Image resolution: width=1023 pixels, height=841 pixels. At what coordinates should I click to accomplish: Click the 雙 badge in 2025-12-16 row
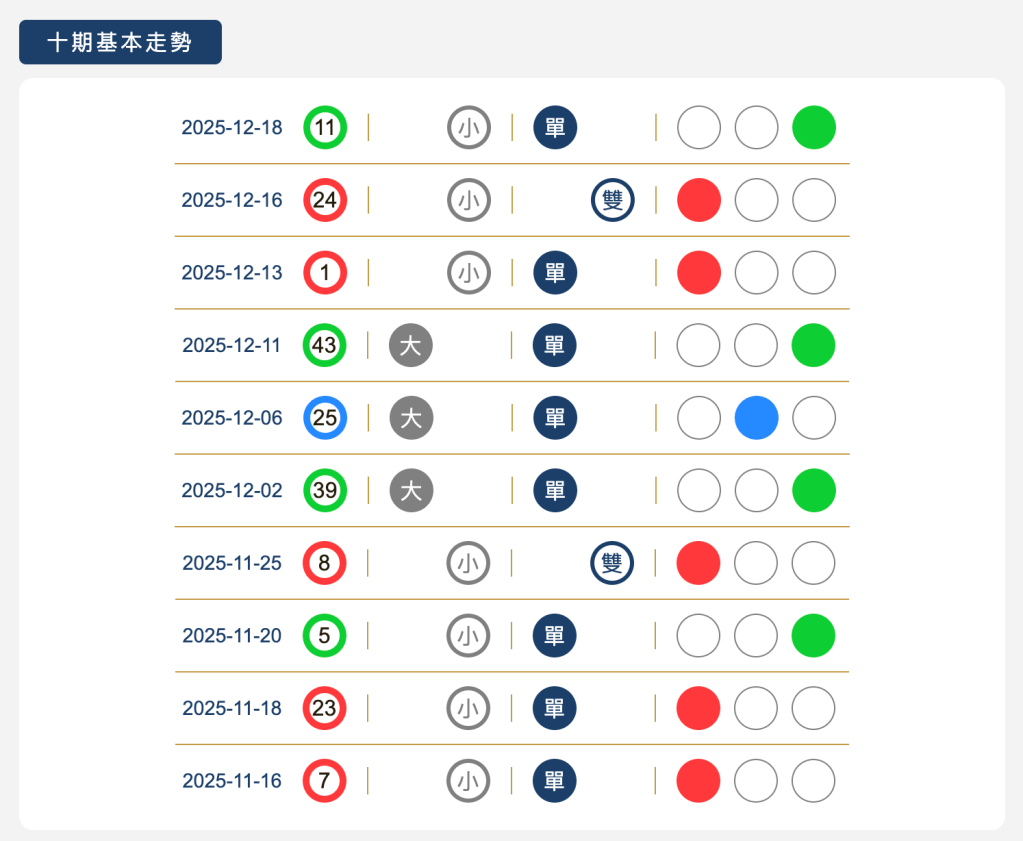click(x=612, y=200)
